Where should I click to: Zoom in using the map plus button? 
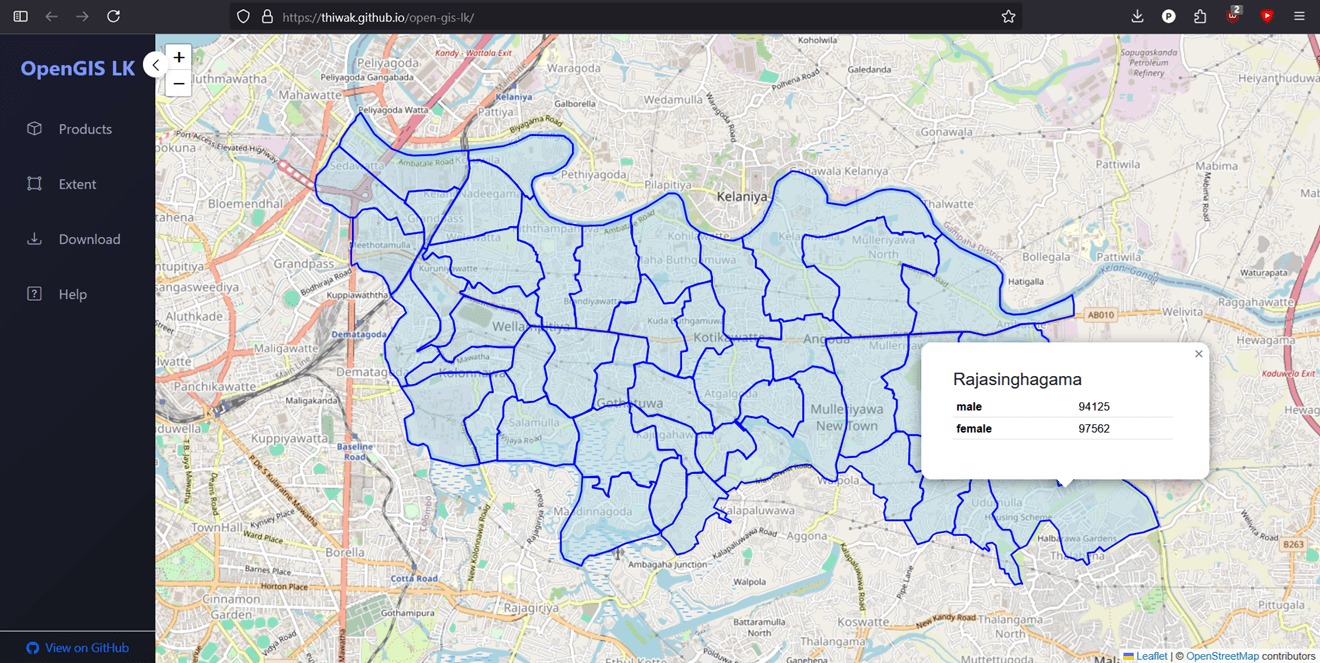(x=178, y=58)
